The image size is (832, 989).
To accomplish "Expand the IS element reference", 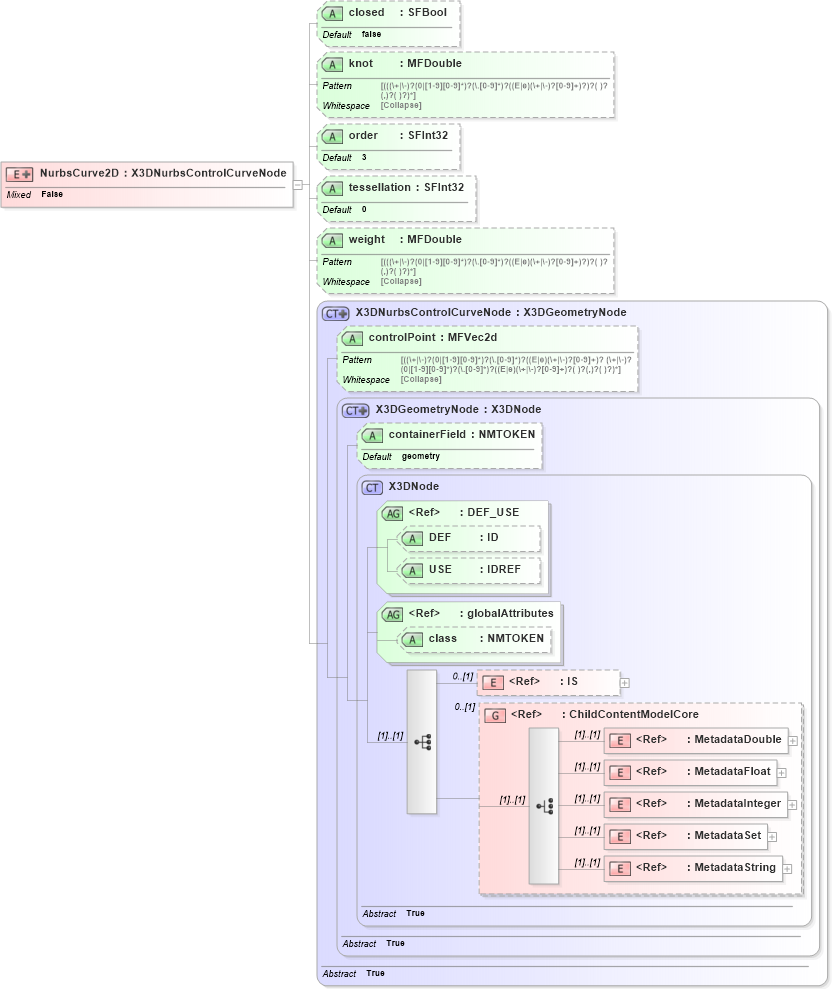I will click(624, 682).
